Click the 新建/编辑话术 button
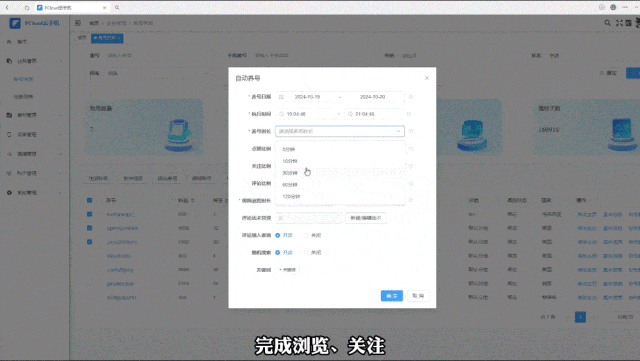 click(366, 218)
